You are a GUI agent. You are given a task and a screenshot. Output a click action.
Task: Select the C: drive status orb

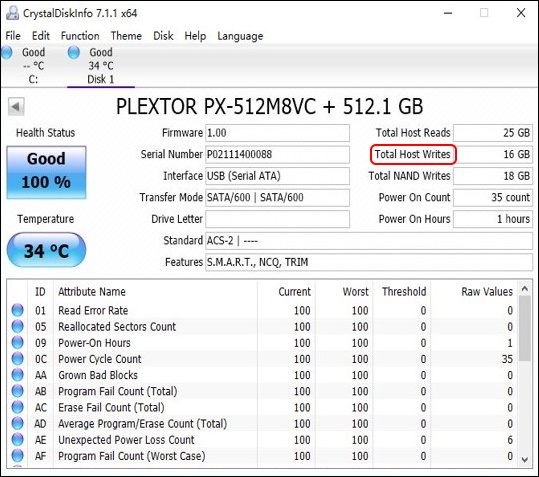click(x=7, y=53)
